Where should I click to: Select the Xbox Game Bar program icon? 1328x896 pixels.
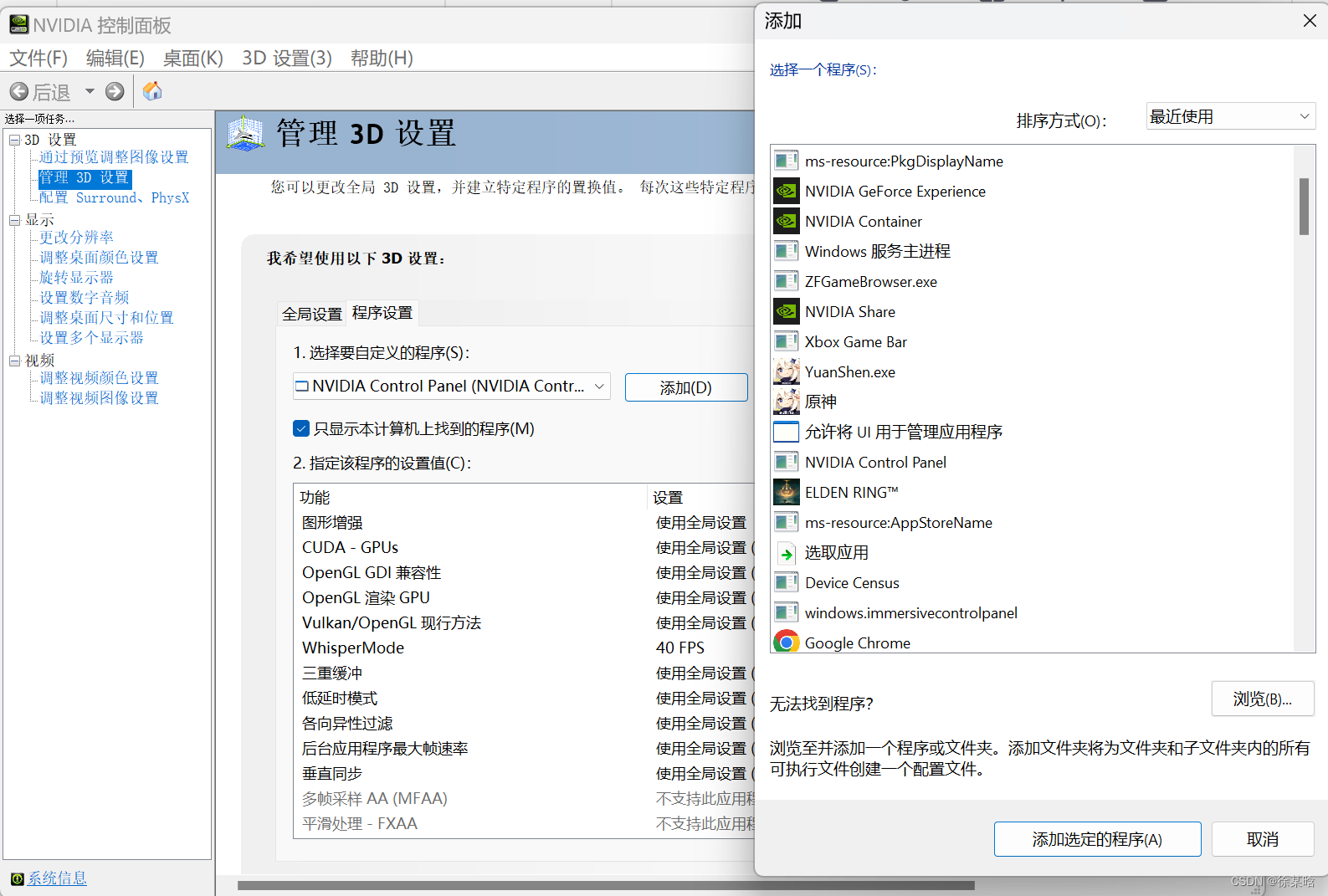pyautogui.click(x=786, y=341)
